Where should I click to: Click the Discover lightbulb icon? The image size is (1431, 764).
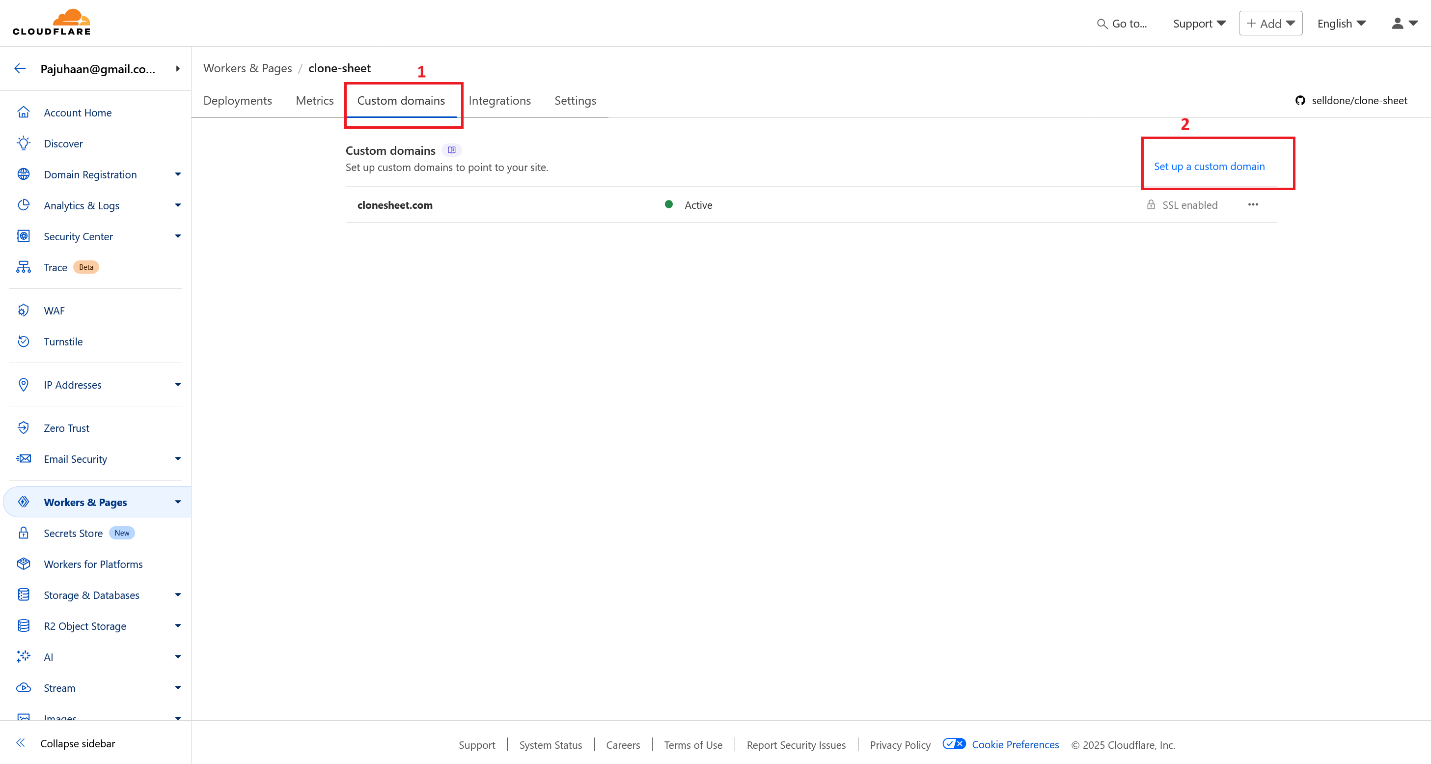[24, 144]
